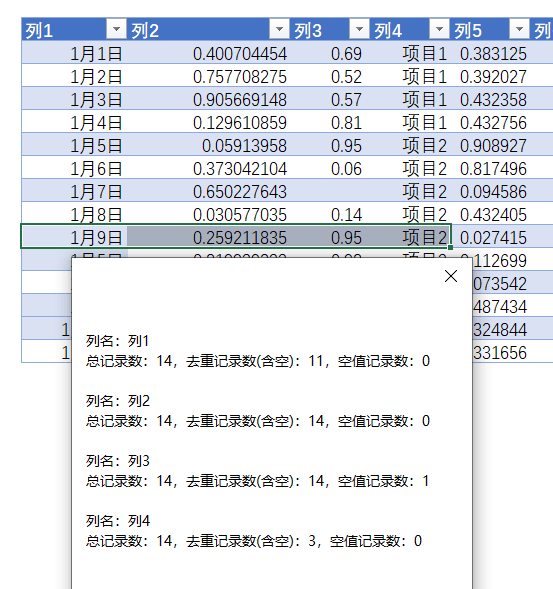Select cell 0.432405

tap(490, 213)
